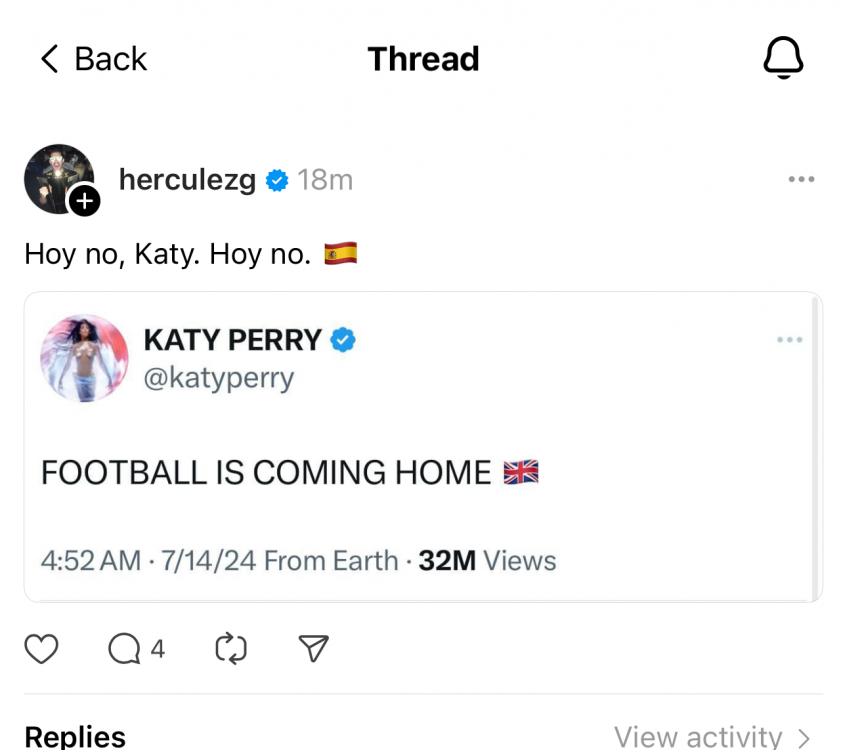Open View activity chevron link
This screenshot has height=750, width=843.
712,737
